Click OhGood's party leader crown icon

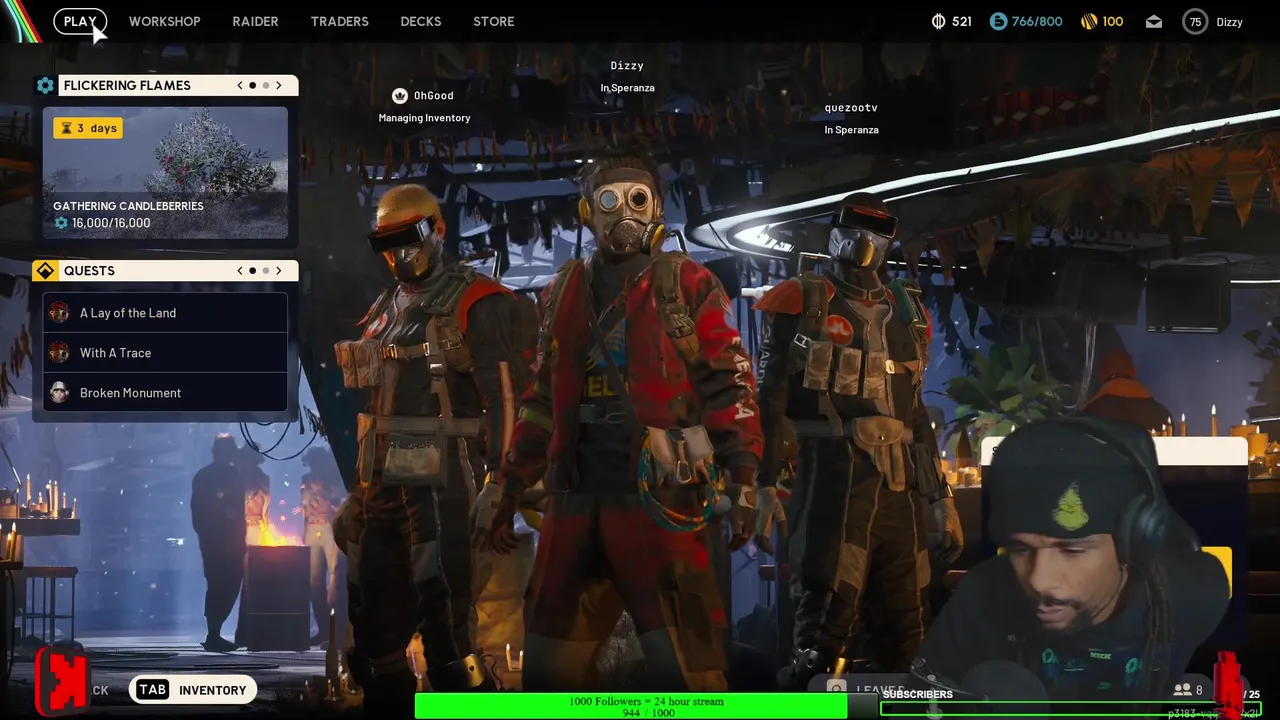pos(400,96)
